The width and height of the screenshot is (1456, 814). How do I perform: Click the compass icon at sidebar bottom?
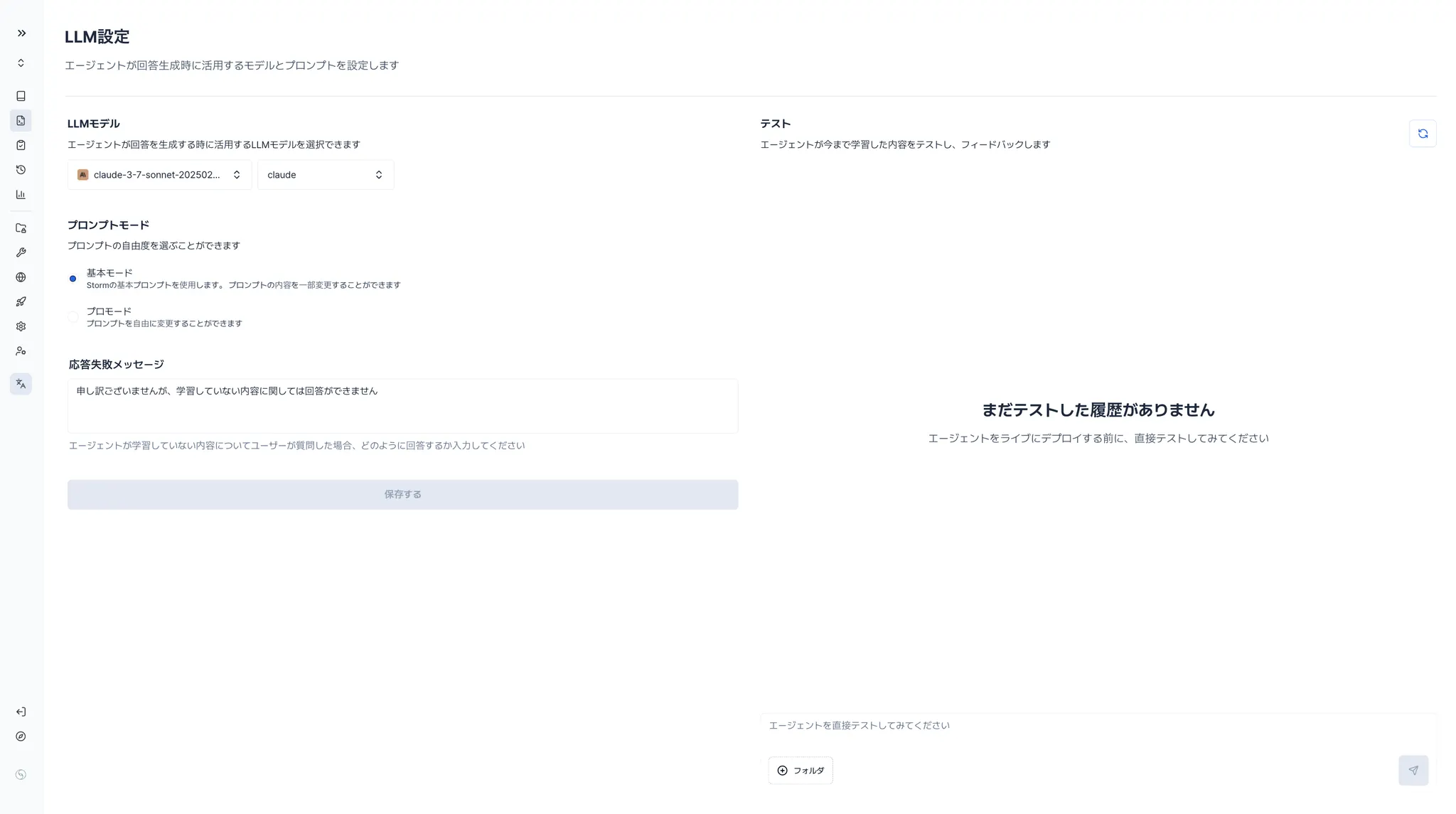21,737
